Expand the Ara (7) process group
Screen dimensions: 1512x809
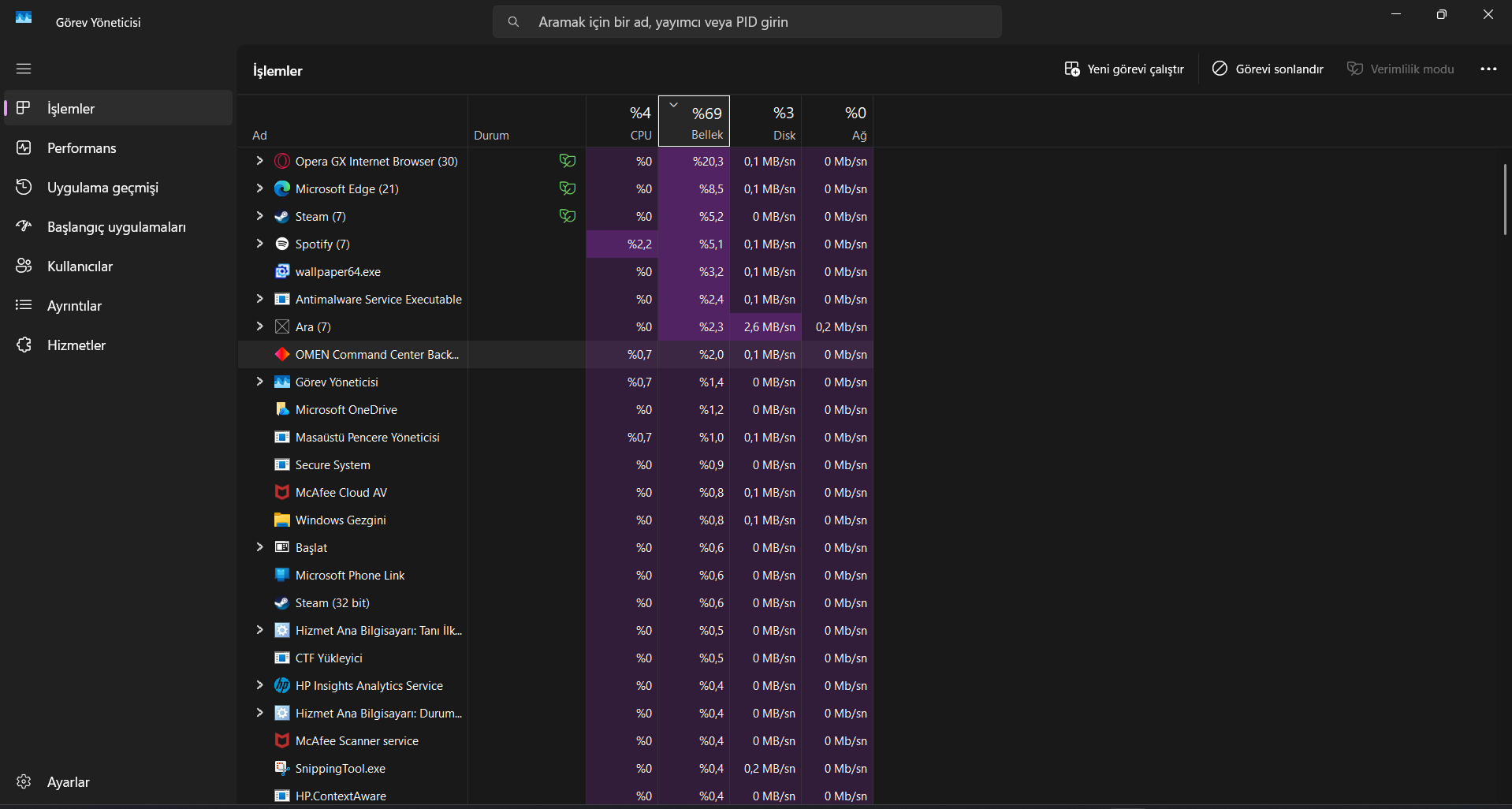coord(259,326)
